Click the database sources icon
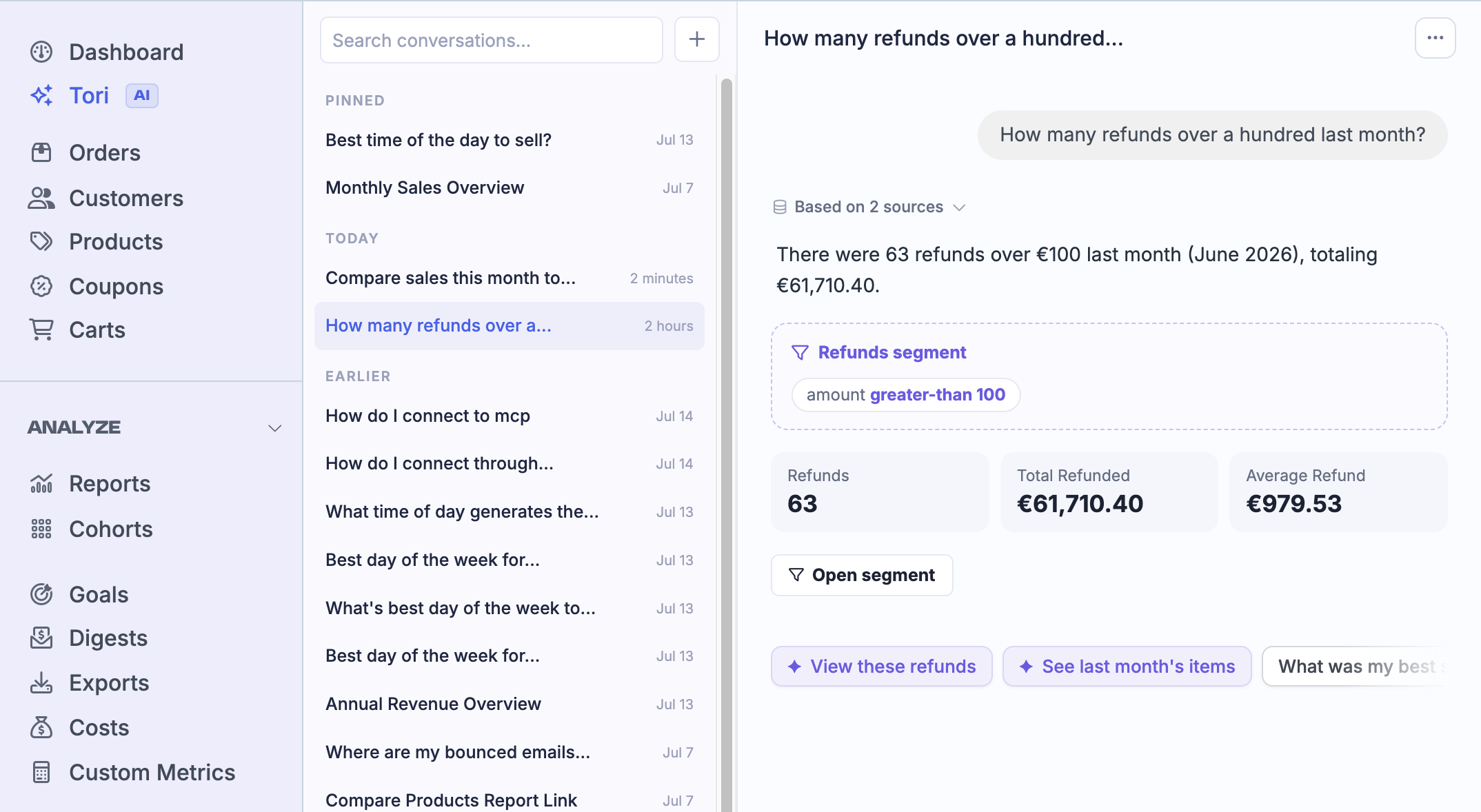The height and width of the screenshot is (812, 1481). 780,207
